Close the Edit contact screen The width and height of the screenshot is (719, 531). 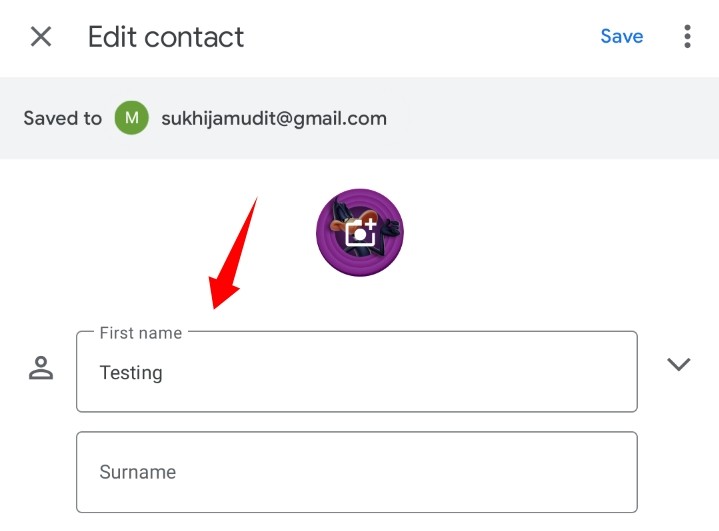point(41,37)
